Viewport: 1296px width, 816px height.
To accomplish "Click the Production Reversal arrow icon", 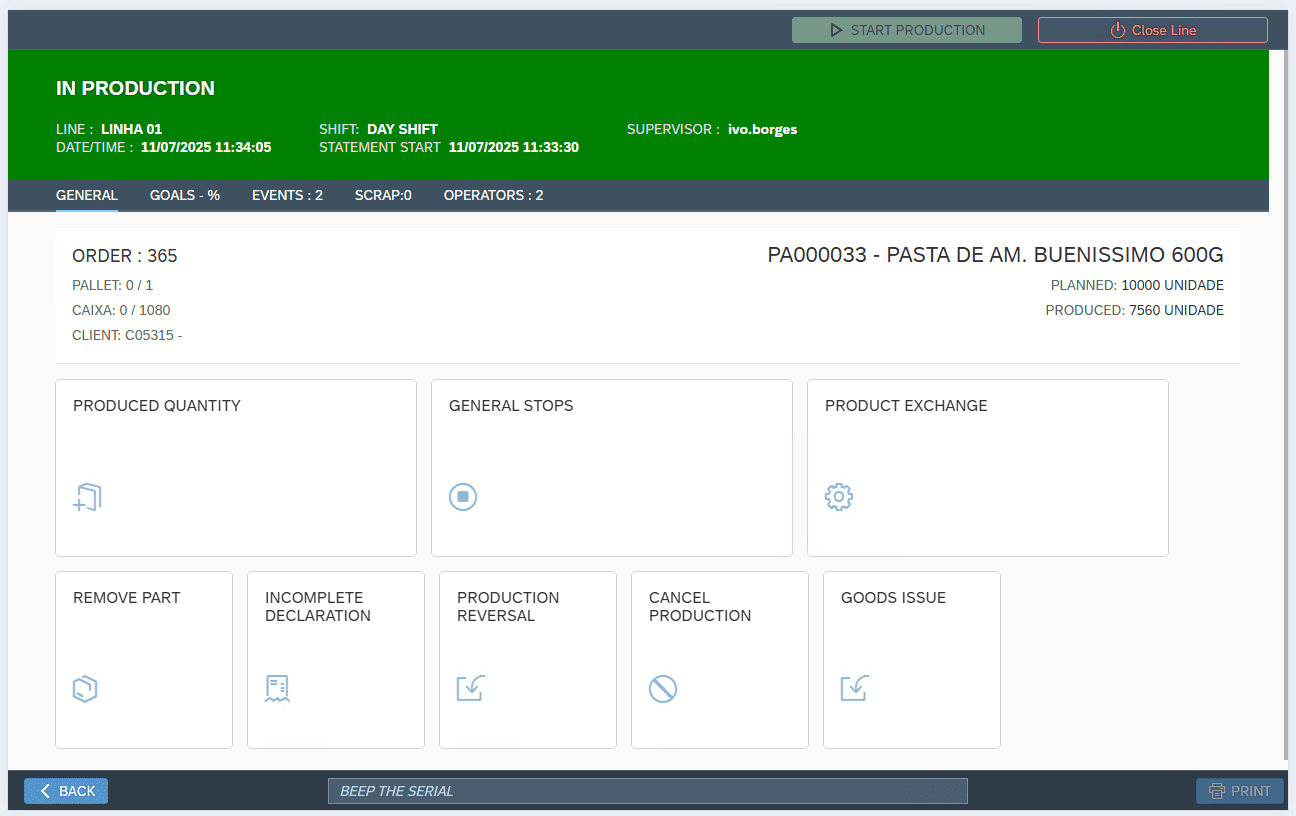I will pos(470,689).
